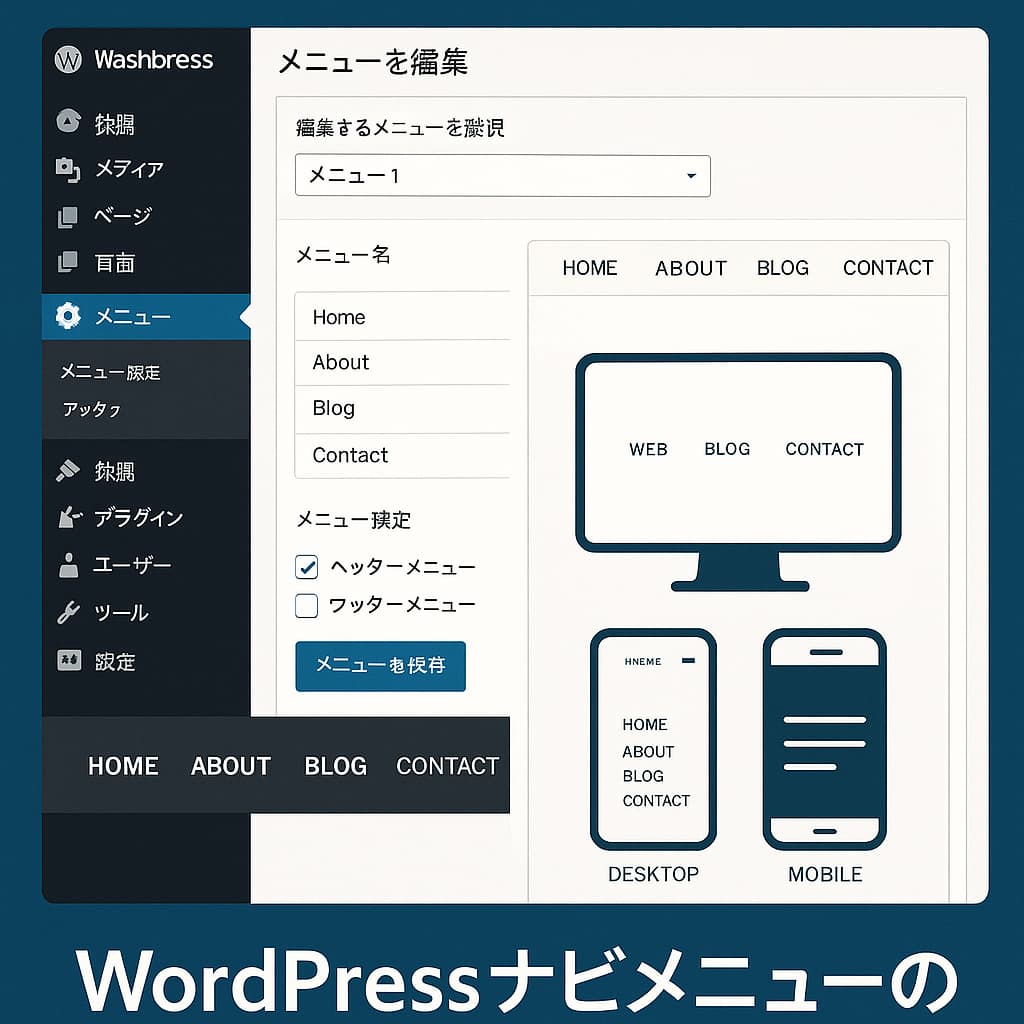Click the dark MOBILE phone illustration

824,739
